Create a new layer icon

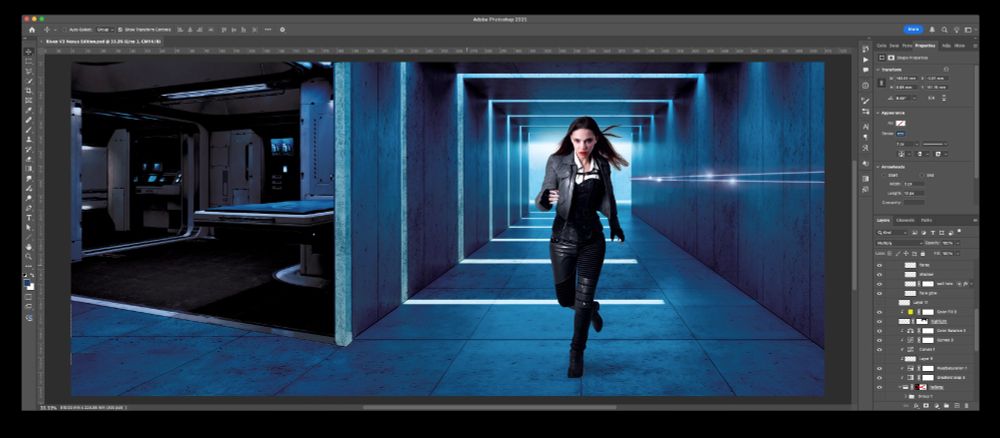click(x=957, y=405)
